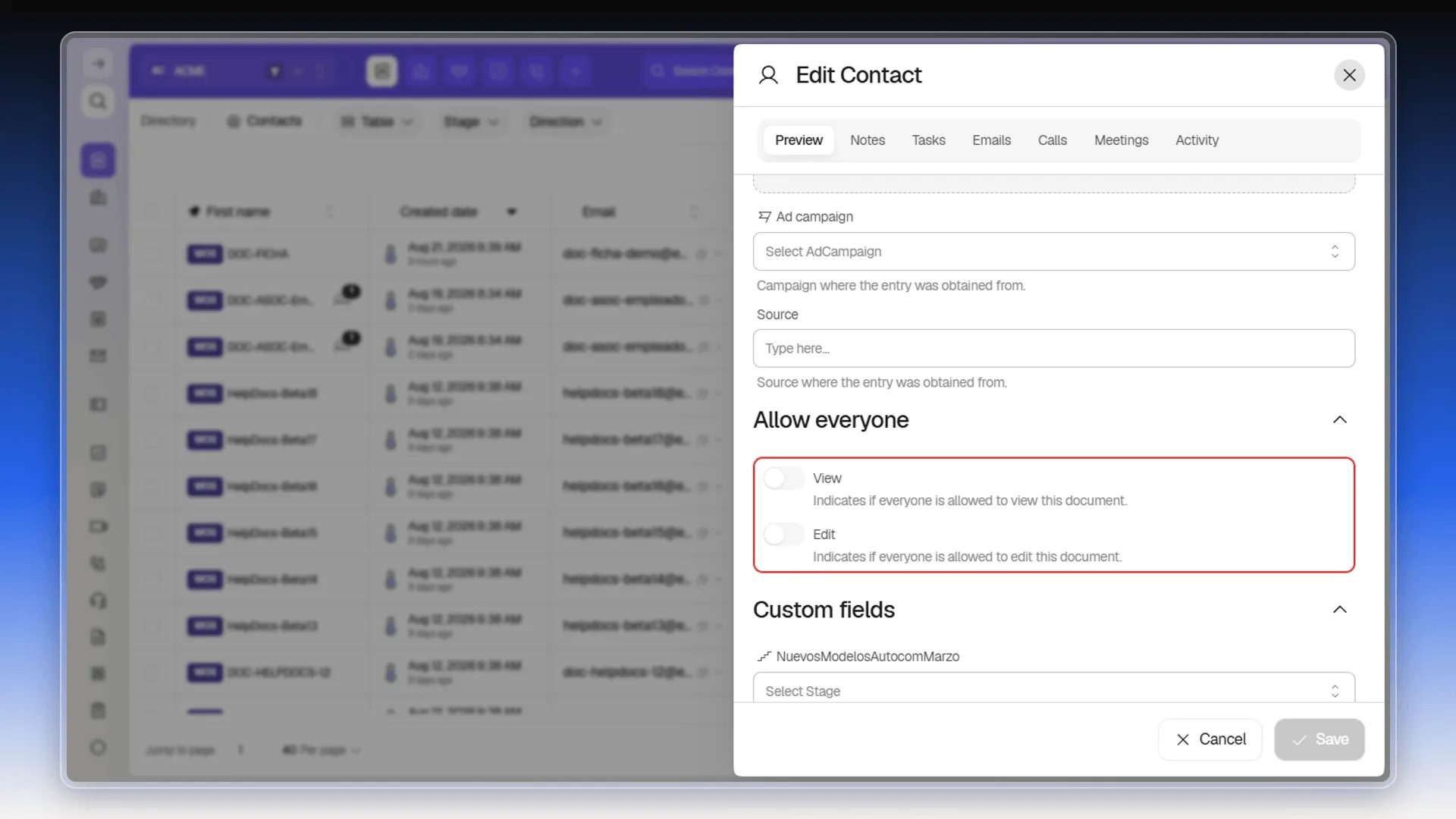Click the First name column header
1456x819 pixels.
tap(238, 212)
